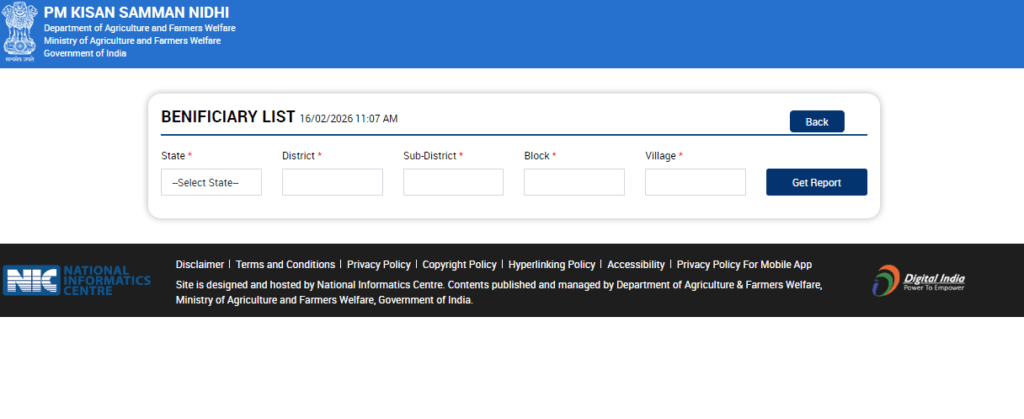The height and width of the screenshot is (419, 1024).
Task: Open the Select State dropdown
Action: point(212,182)
